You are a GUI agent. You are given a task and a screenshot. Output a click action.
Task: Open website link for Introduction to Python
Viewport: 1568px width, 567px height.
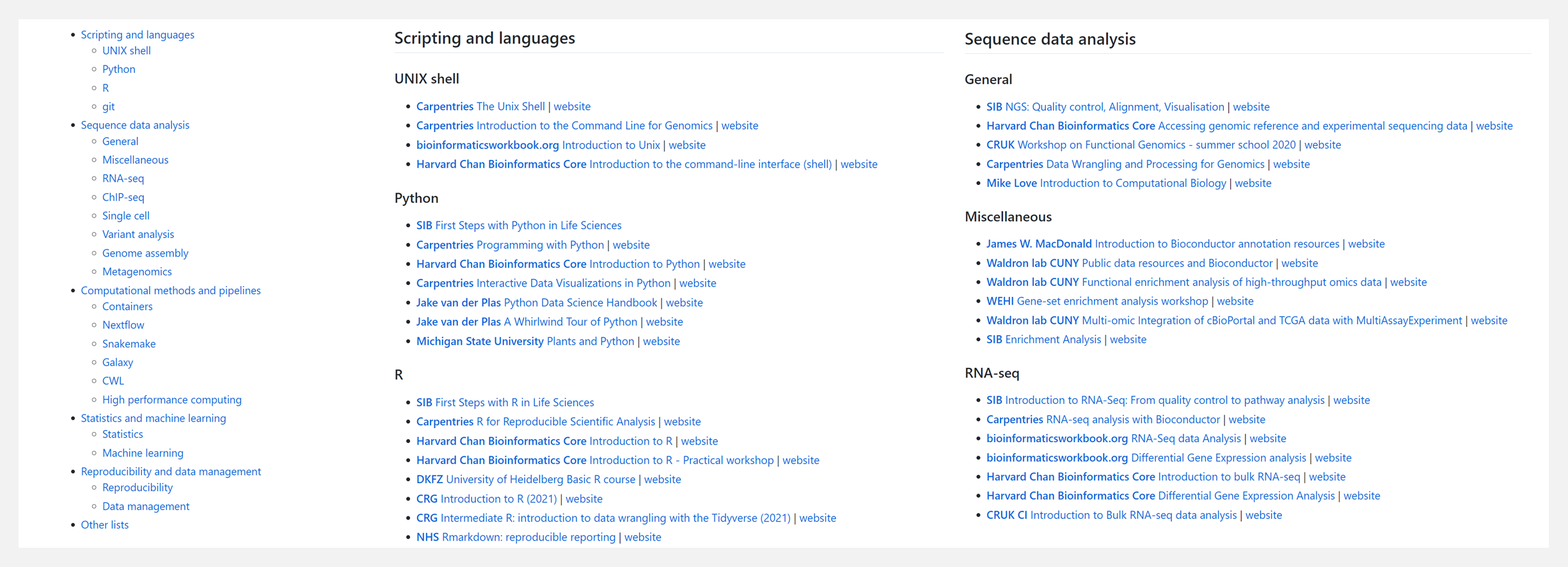(x=727, y=264)
